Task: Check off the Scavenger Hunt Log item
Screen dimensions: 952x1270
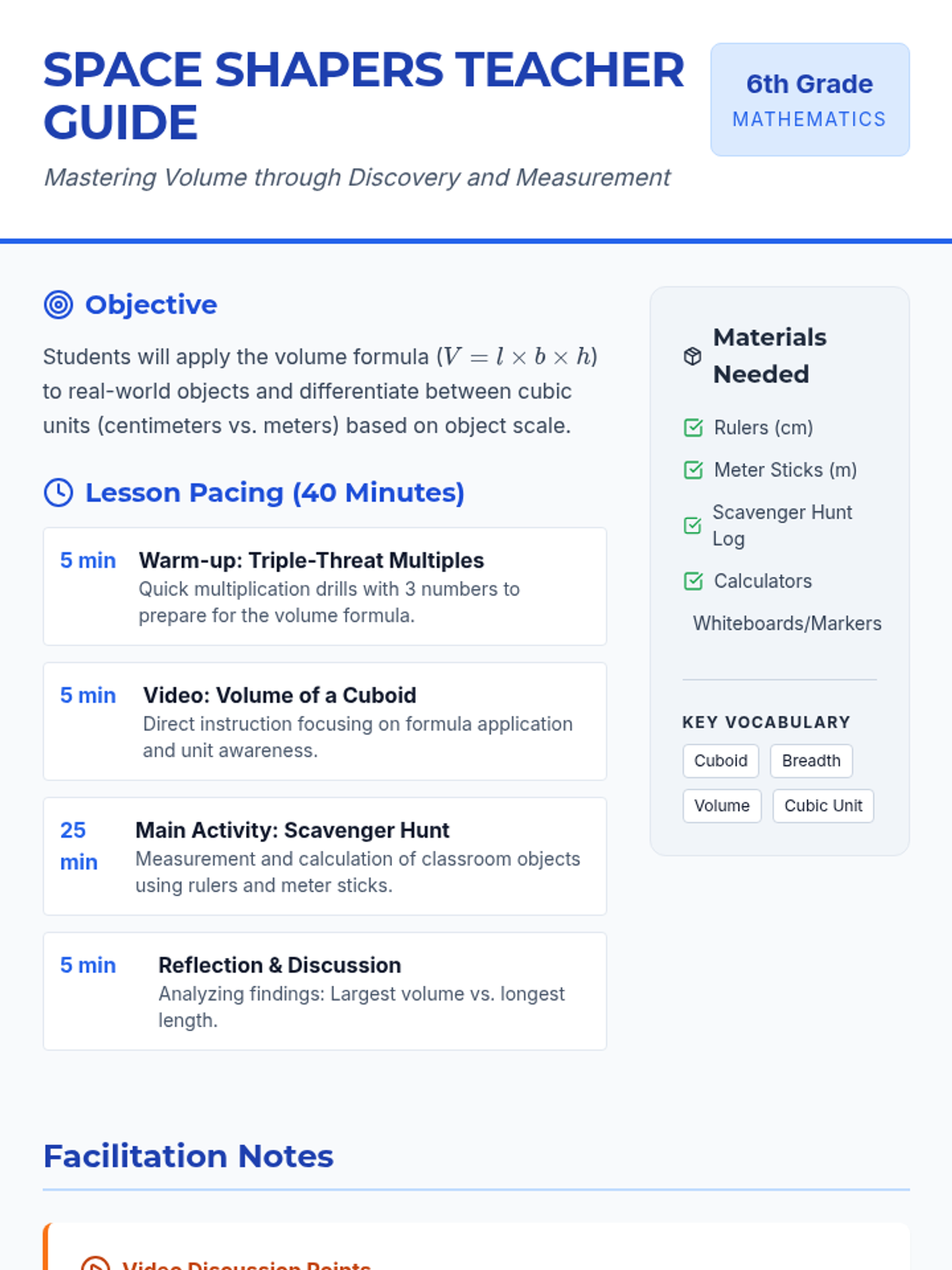Action: (693, 525)
